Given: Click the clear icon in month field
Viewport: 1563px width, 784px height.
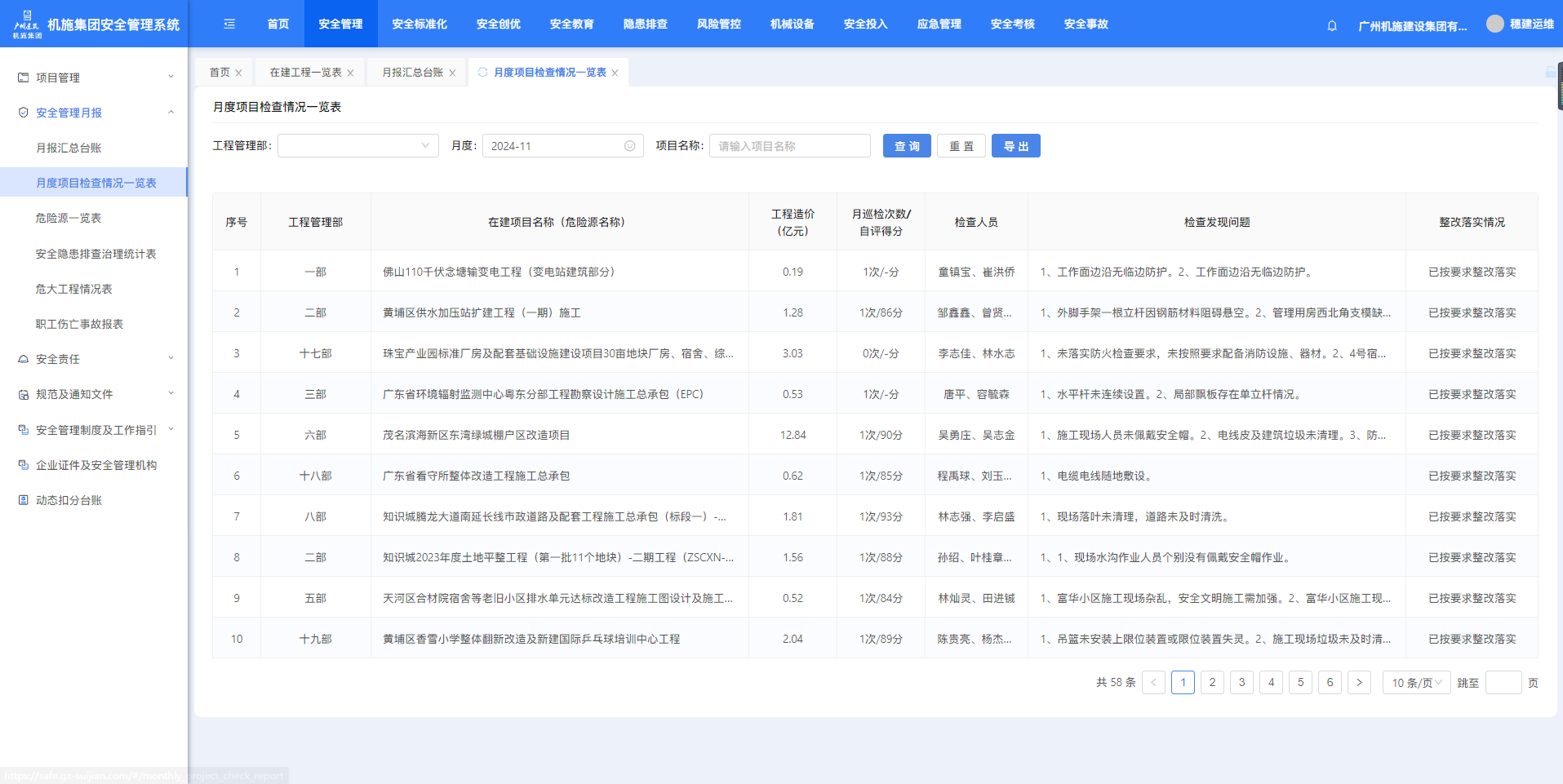Looking at the screenshot, I should pyautogui.click(x=629, y=146).
